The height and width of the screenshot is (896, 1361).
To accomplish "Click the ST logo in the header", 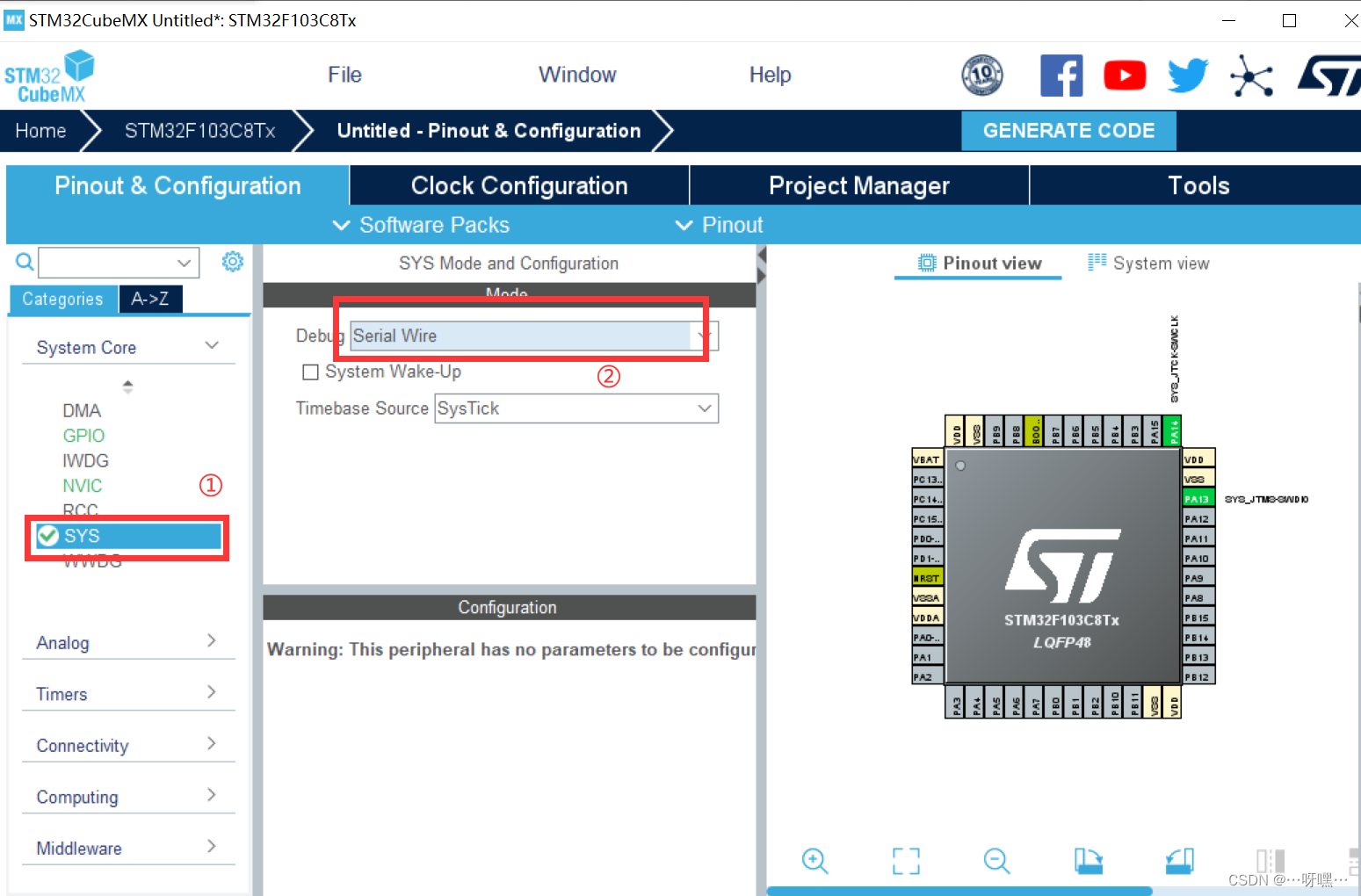I will pyautogui.click(x=1329, y=76).
